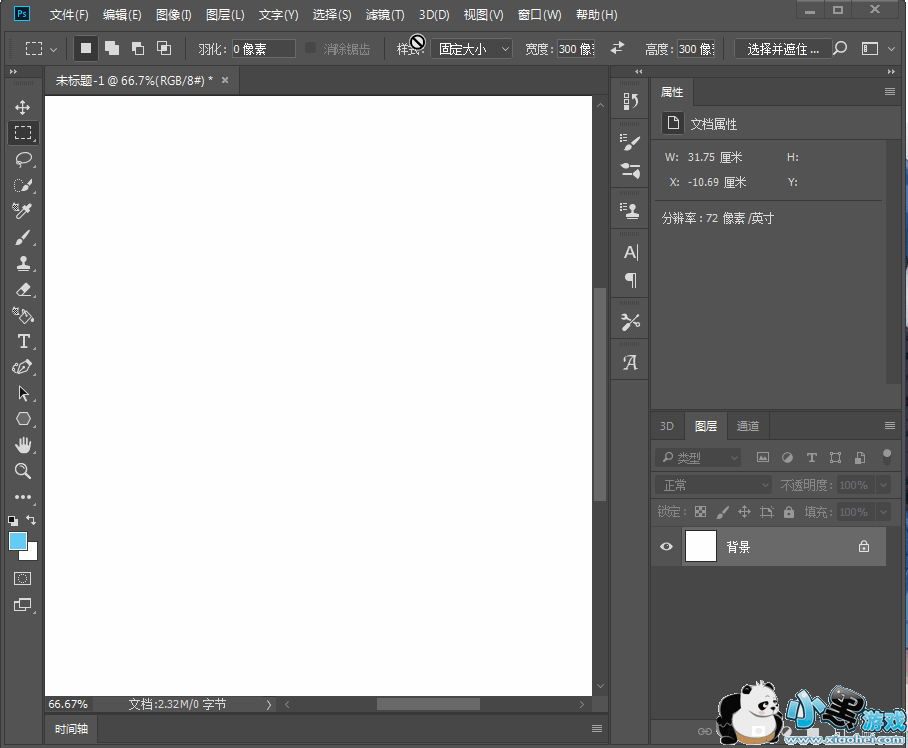Hide the 背景 layer with eye icon
Image resolution: width=908 pixels, height=748 pixels.
point(667,547)
